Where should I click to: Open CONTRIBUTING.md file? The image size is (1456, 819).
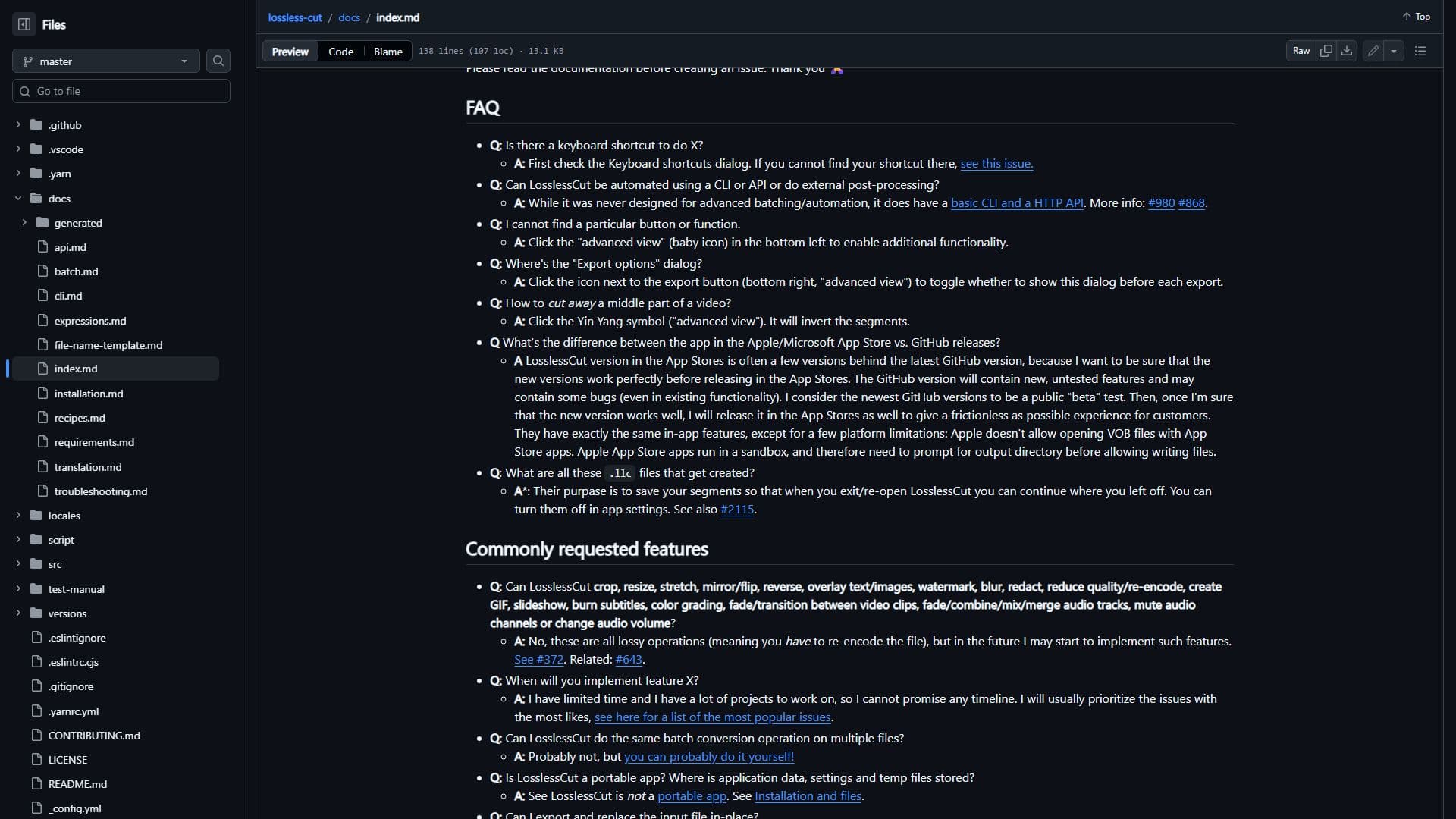coord(94,735)
